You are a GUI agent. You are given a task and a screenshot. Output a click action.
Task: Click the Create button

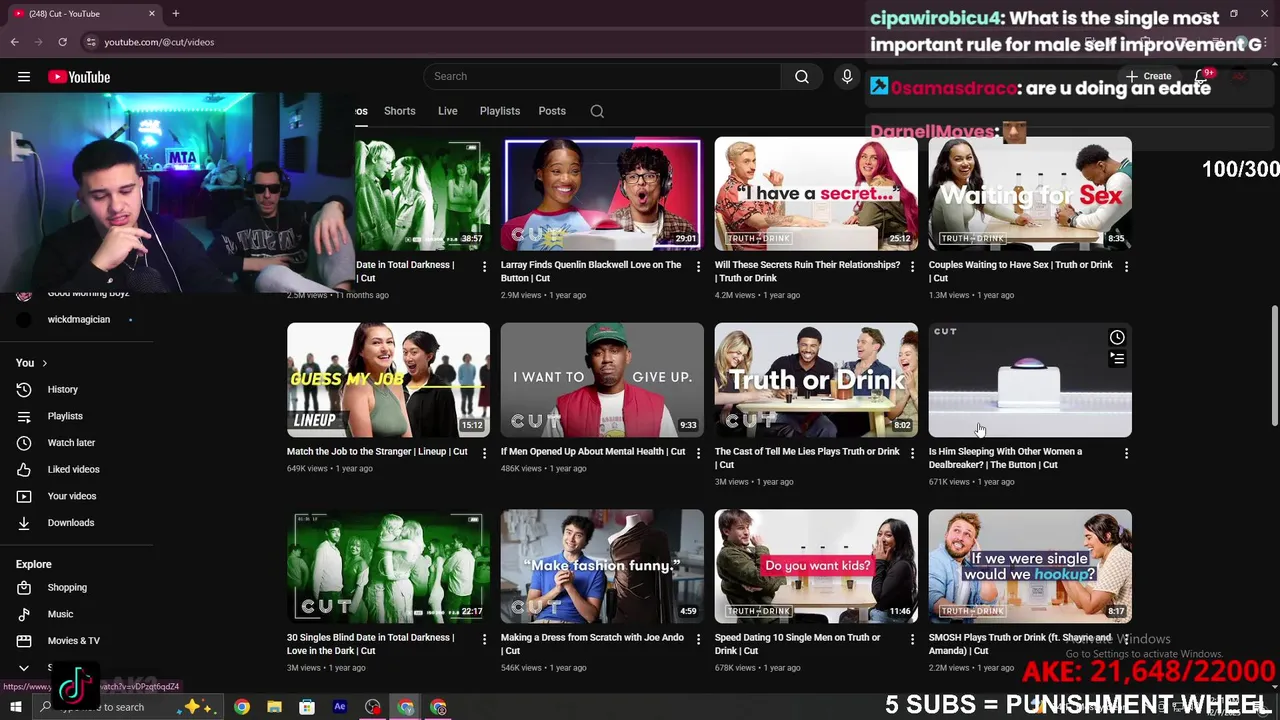tap(1148, 76)
